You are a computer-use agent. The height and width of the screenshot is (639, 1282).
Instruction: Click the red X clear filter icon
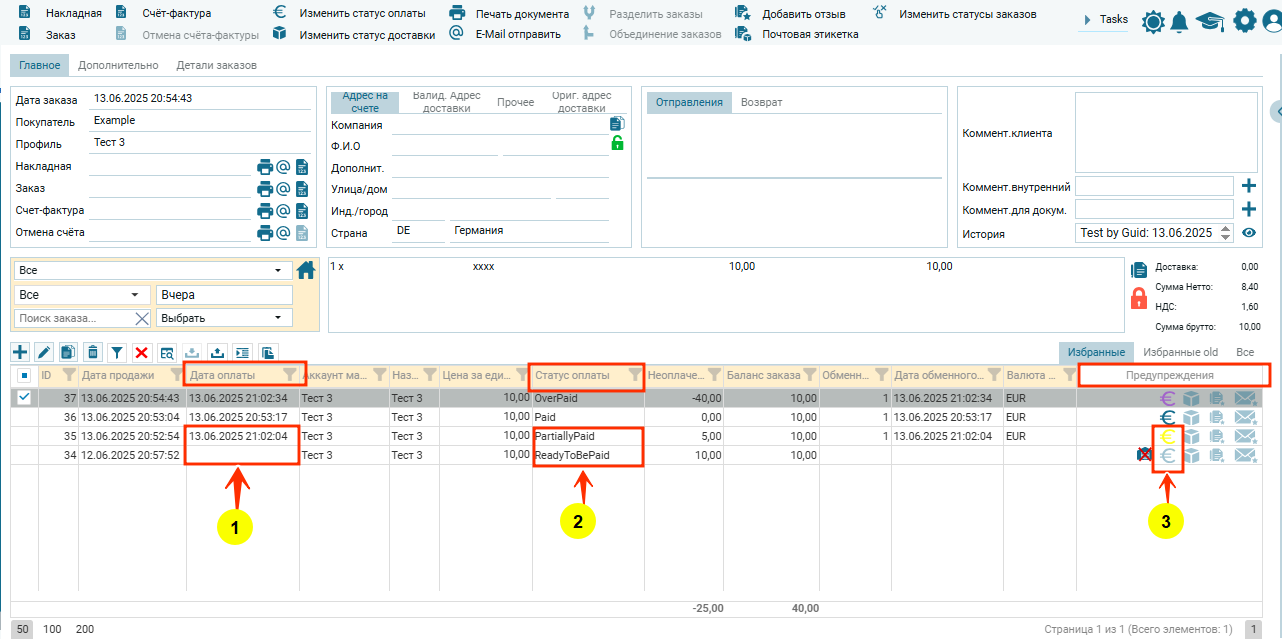pos(142,352)
